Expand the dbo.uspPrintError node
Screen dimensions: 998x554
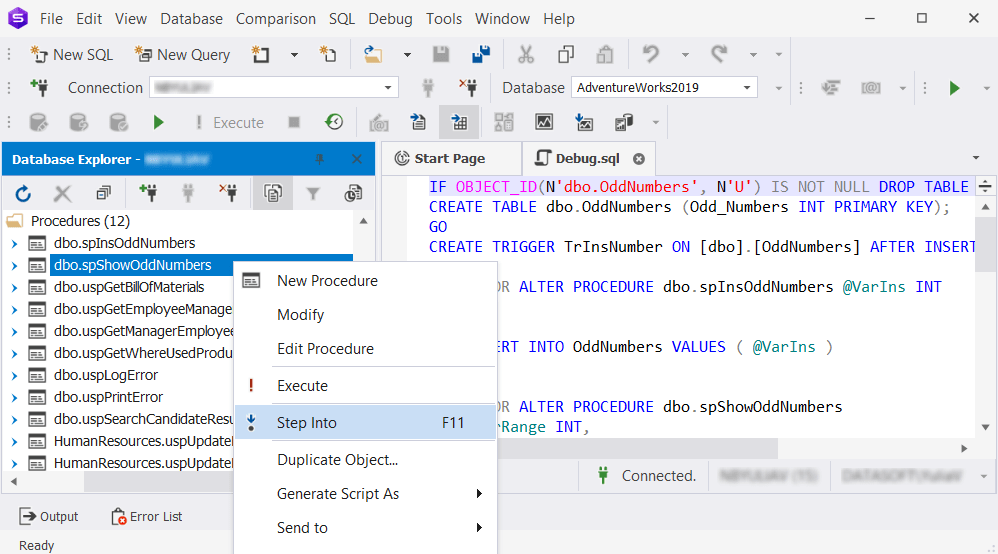coord(14,398)
